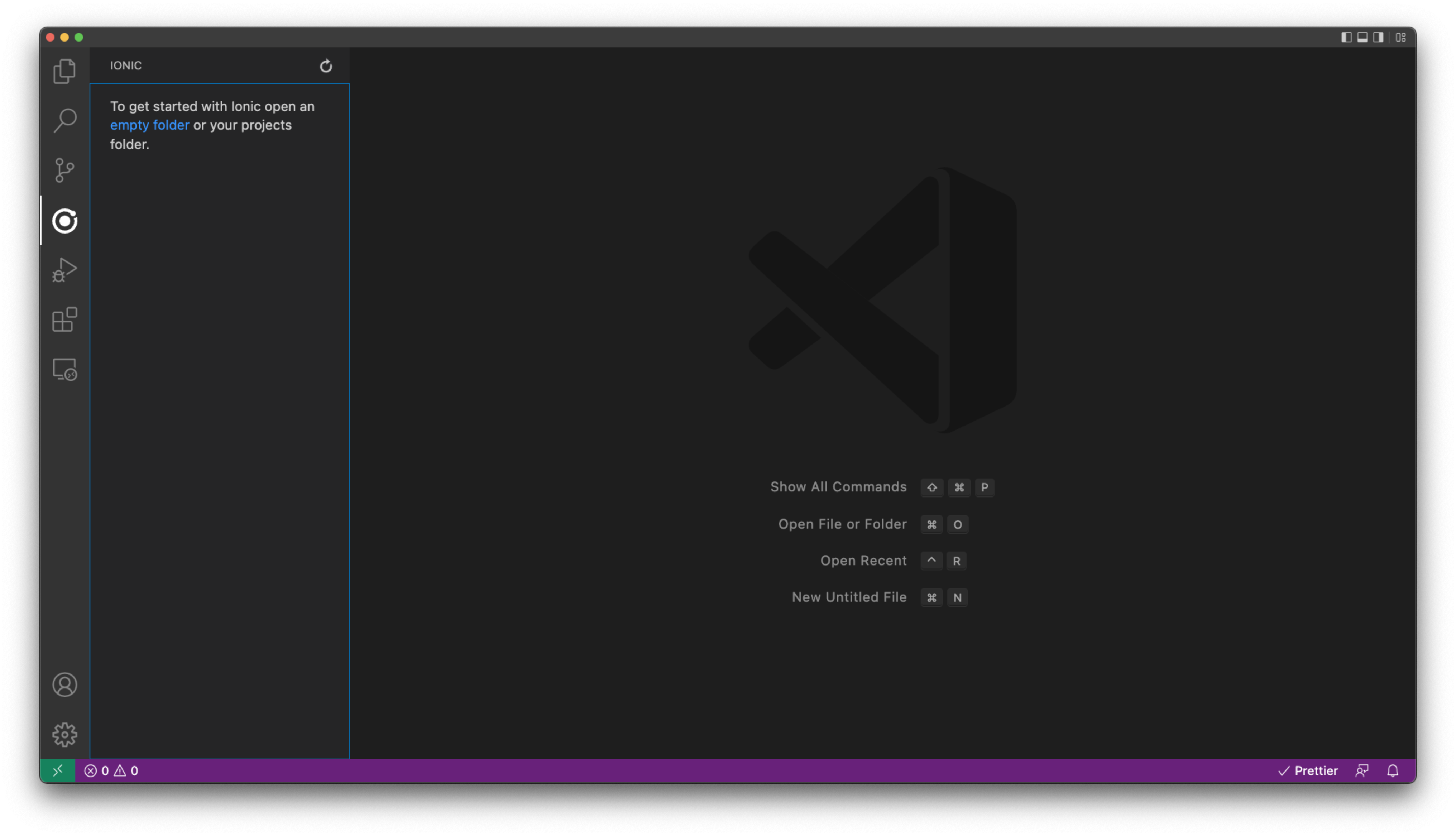The image size is (1456, 836).
Task: Open the Search view
Action: (64, 121)
